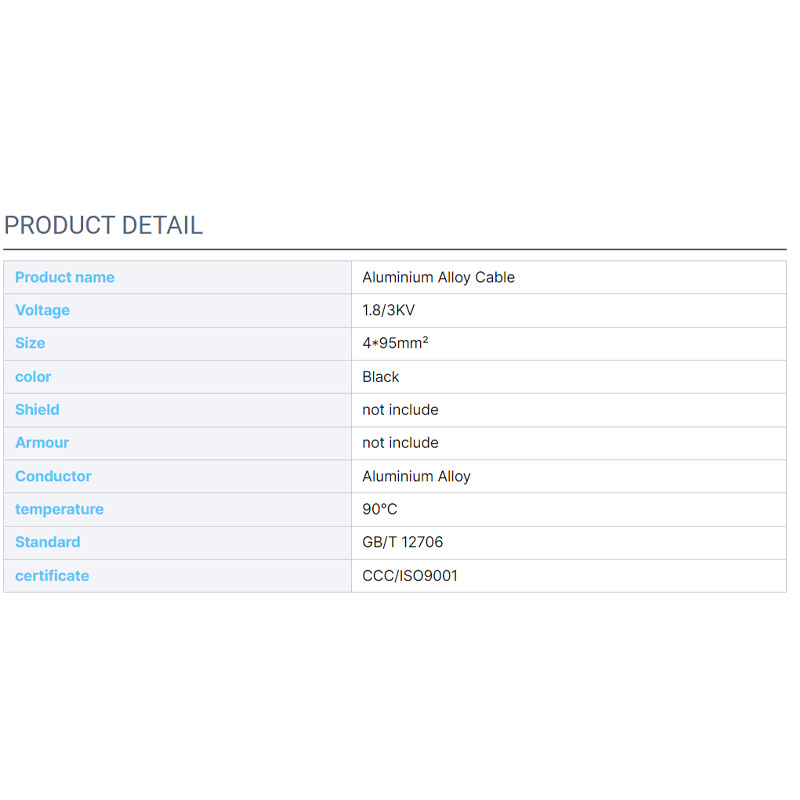800x800 pixels.
Task: Click the Aluminium Alloy conductor value
Action: click(x=416, y=476)
